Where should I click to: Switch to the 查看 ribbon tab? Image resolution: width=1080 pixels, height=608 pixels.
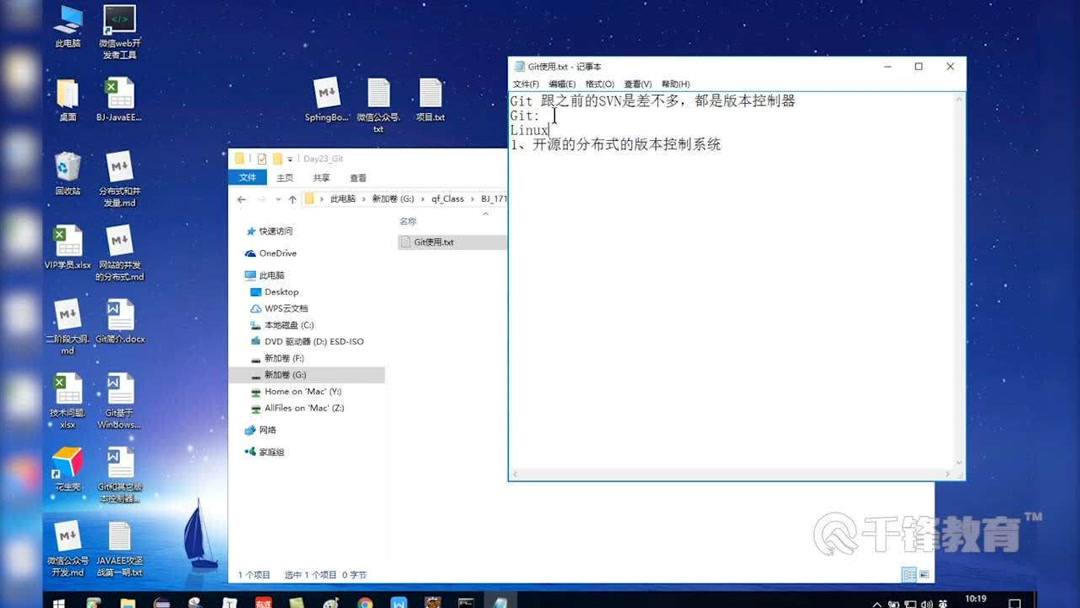358,177
